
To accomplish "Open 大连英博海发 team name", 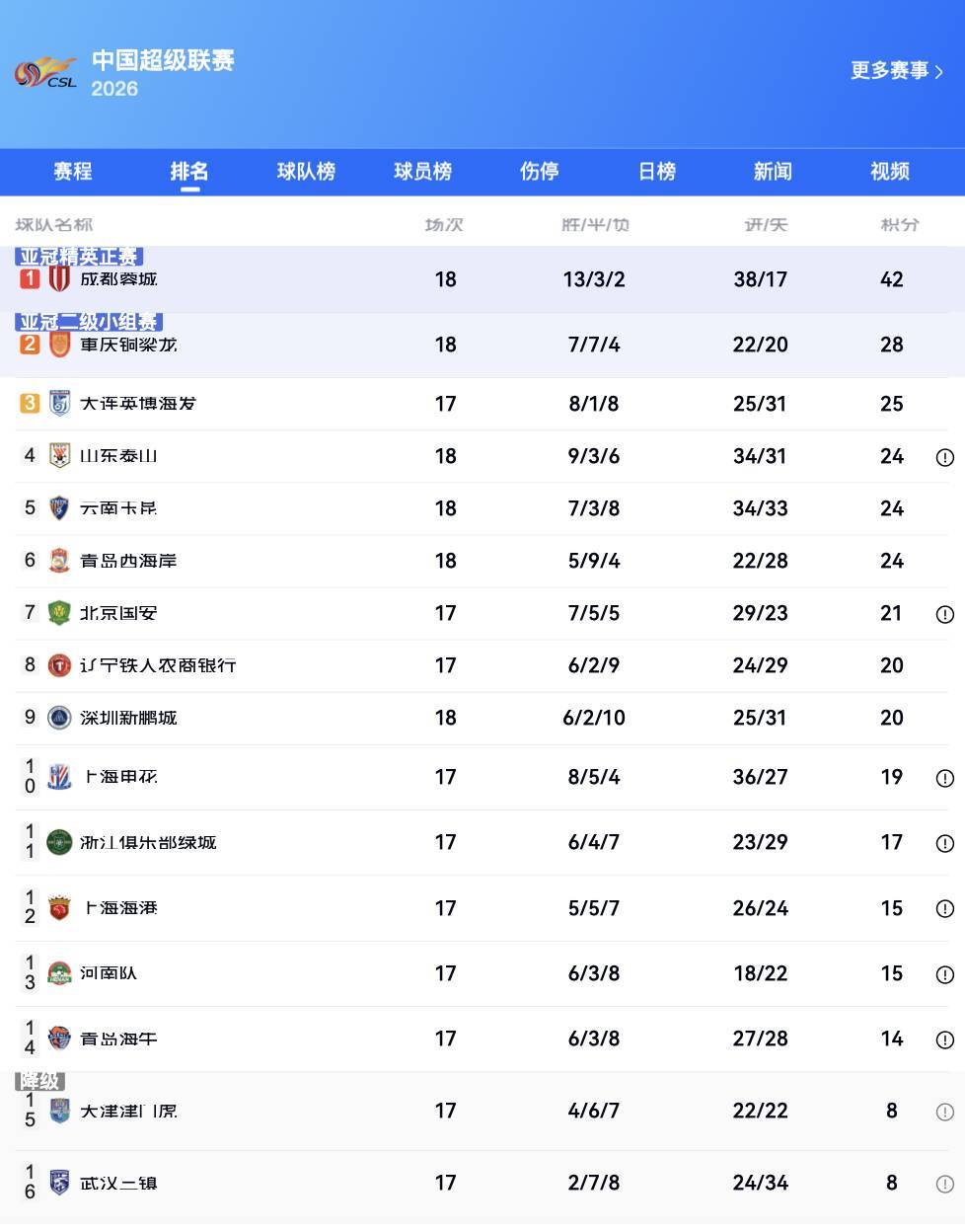I will click(138, 404).
